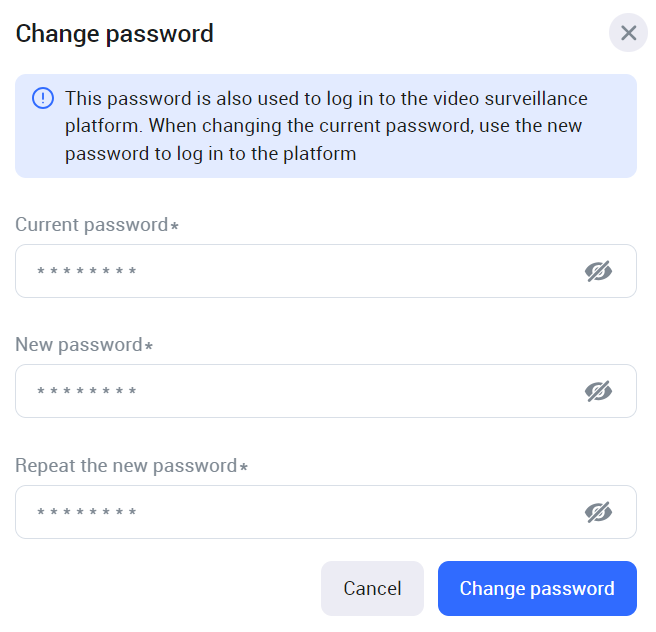
Task: Click the Repeat the new password label
Action: (126, 465)
